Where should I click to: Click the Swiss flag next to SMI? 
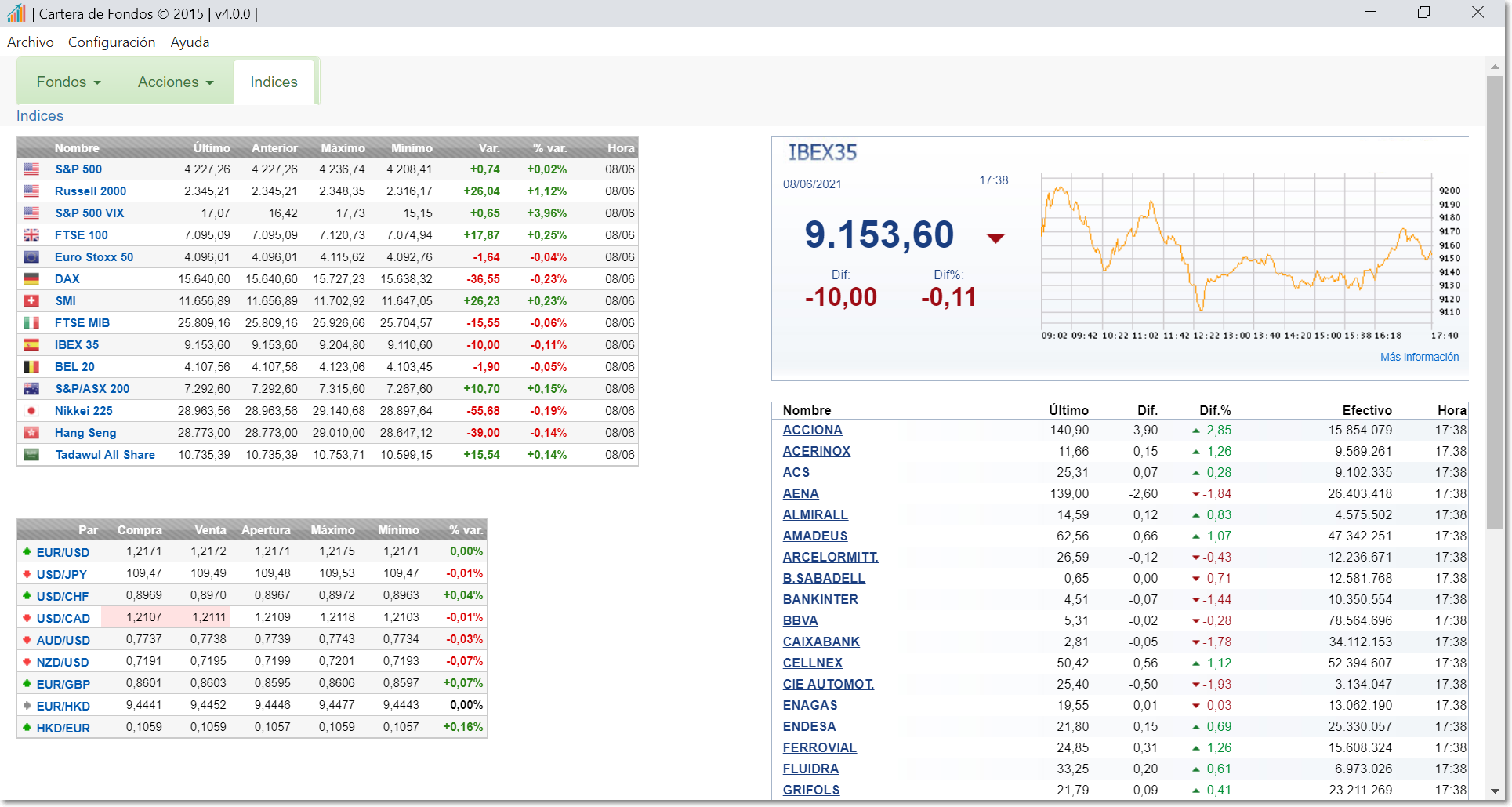pos(31,301)
